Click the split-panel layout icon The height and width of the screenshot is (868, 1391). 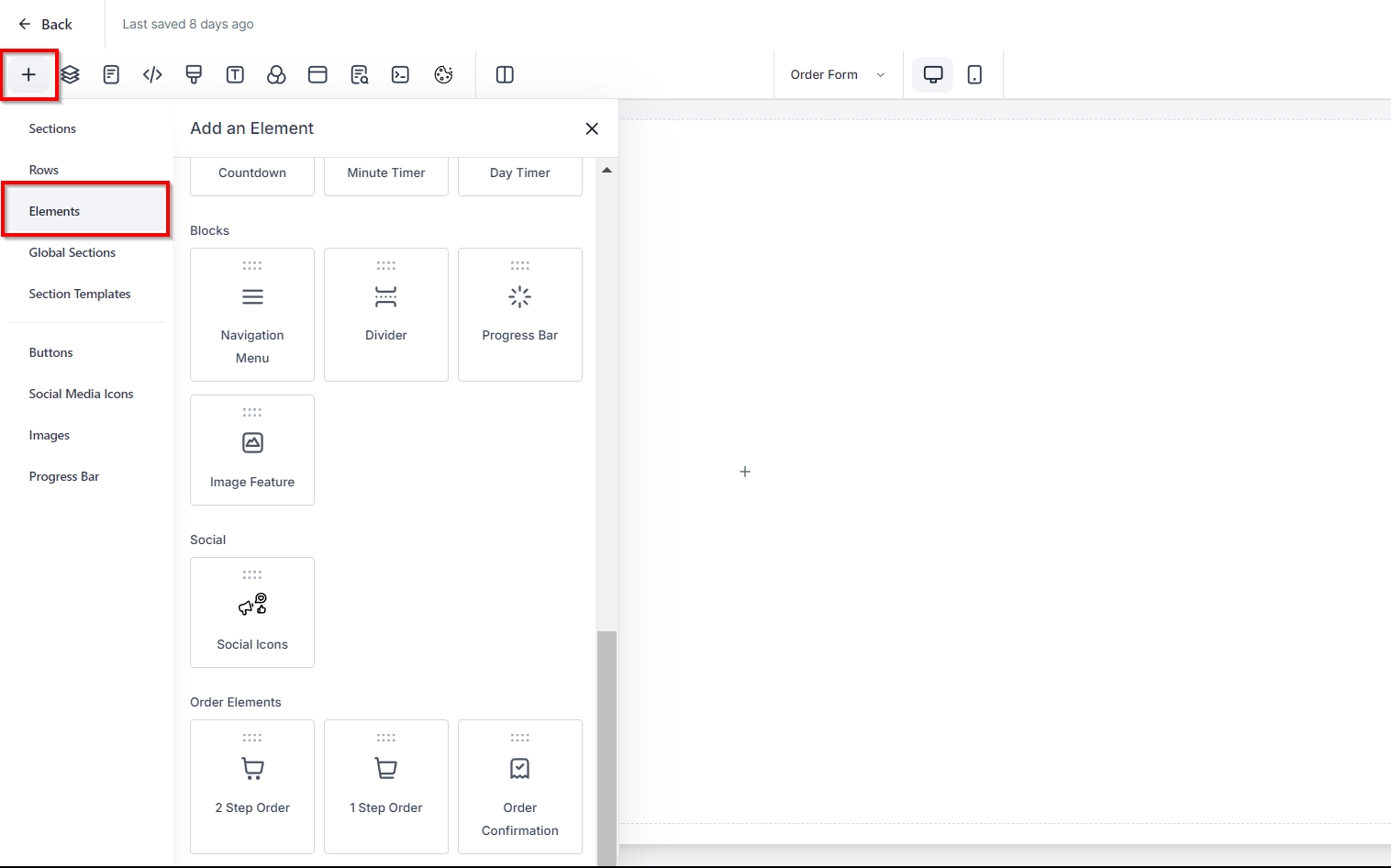click(505, 75)
